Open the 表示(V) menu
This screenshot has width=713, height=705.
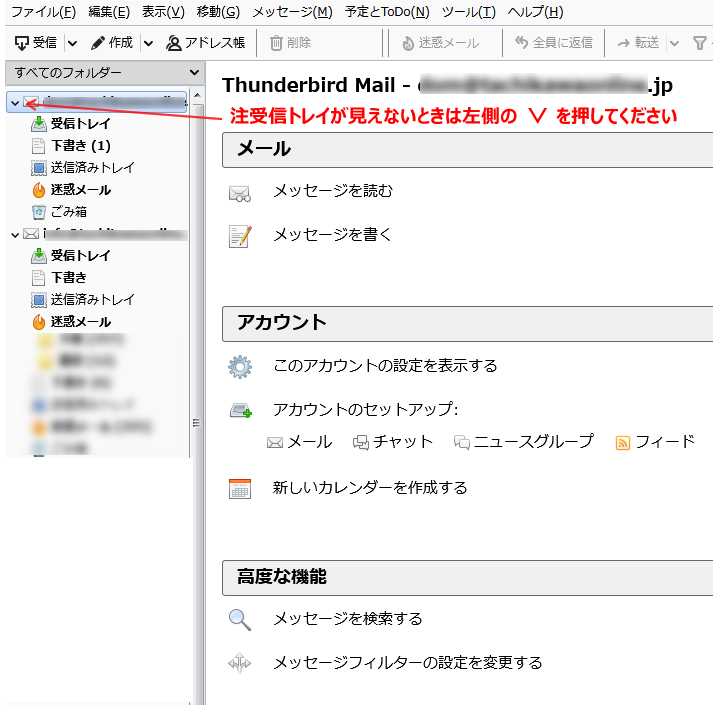coord(163,12)
